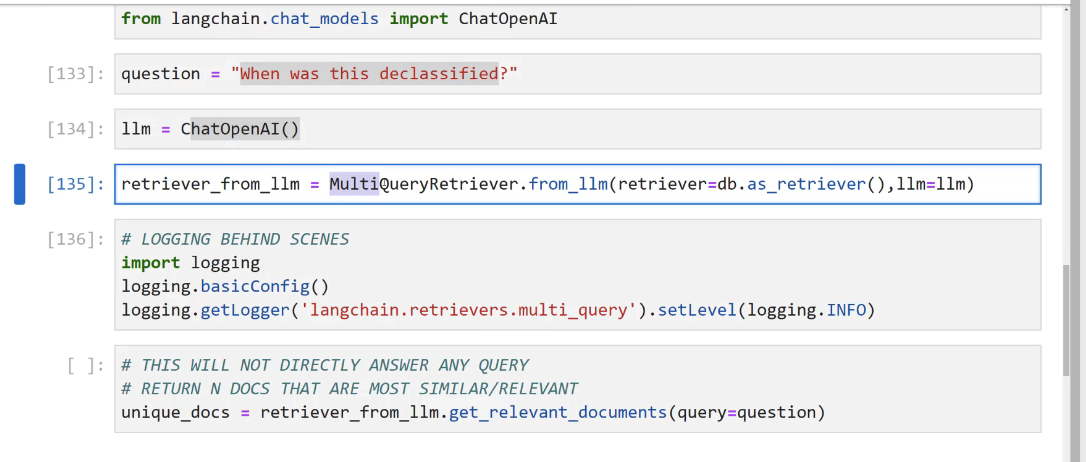Click the setLevel(logging.INFO) call
The image size is (1086, 462).
point(770,311)
